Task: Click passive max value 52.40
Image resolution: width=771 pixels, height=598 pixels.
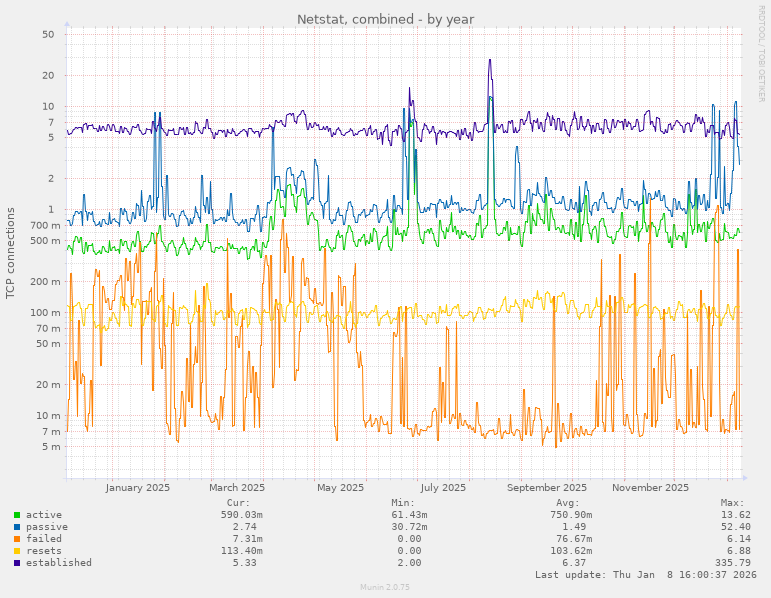Action: tap(736, 527)
